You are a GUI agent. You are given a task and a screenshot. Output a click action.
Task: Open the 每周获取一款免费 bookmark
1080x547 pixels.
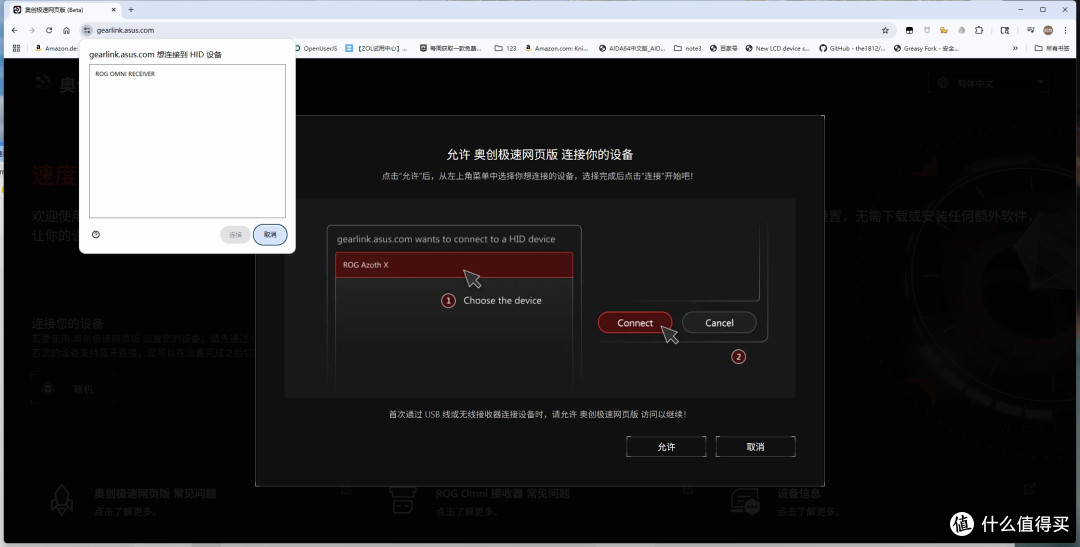450,48
